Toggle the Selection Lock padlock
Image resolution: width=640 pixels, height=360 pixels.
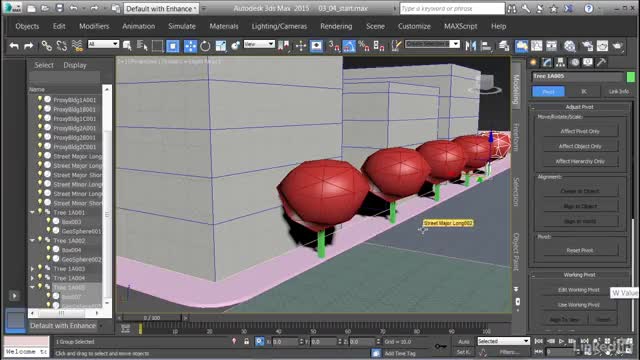(x=246, y=341)
